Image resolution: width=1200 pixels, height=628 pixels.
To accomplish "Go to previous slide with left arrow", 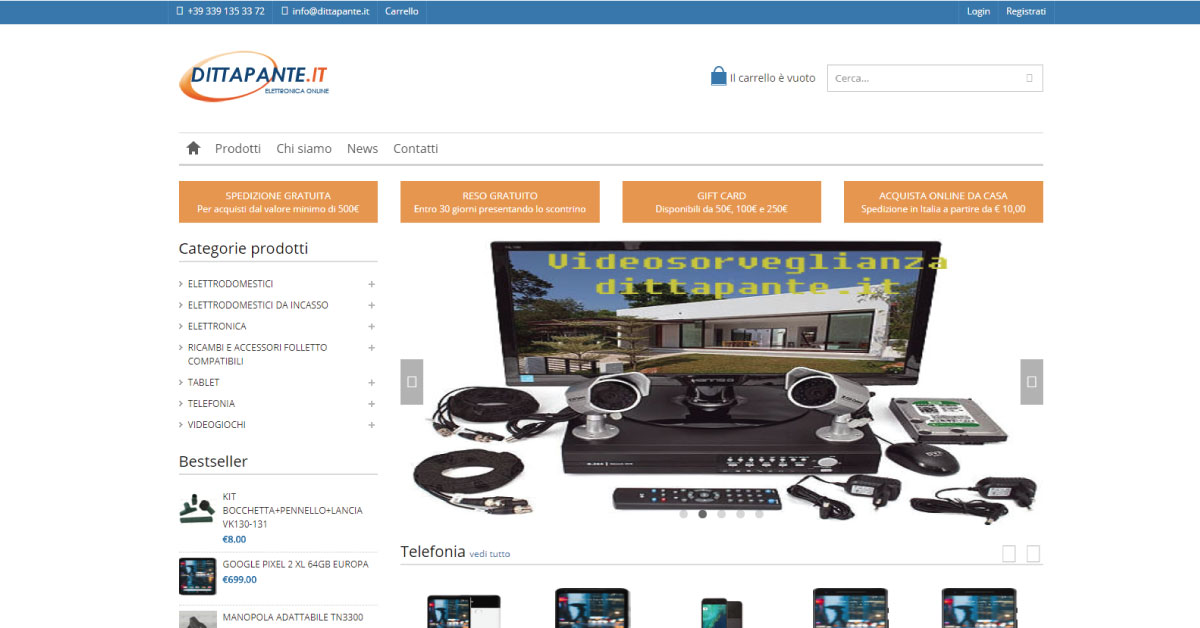I will [412, 382].
